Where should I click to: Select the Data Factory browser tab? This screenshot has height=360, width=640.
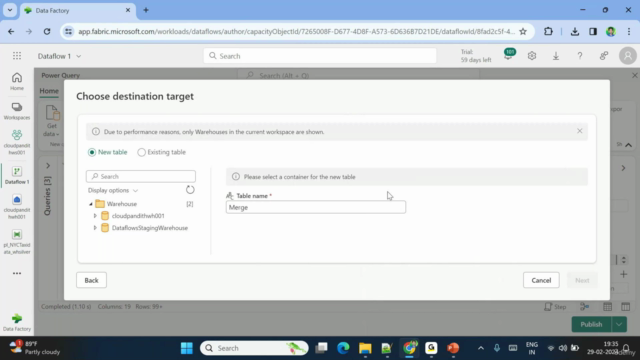click(77, 10)
